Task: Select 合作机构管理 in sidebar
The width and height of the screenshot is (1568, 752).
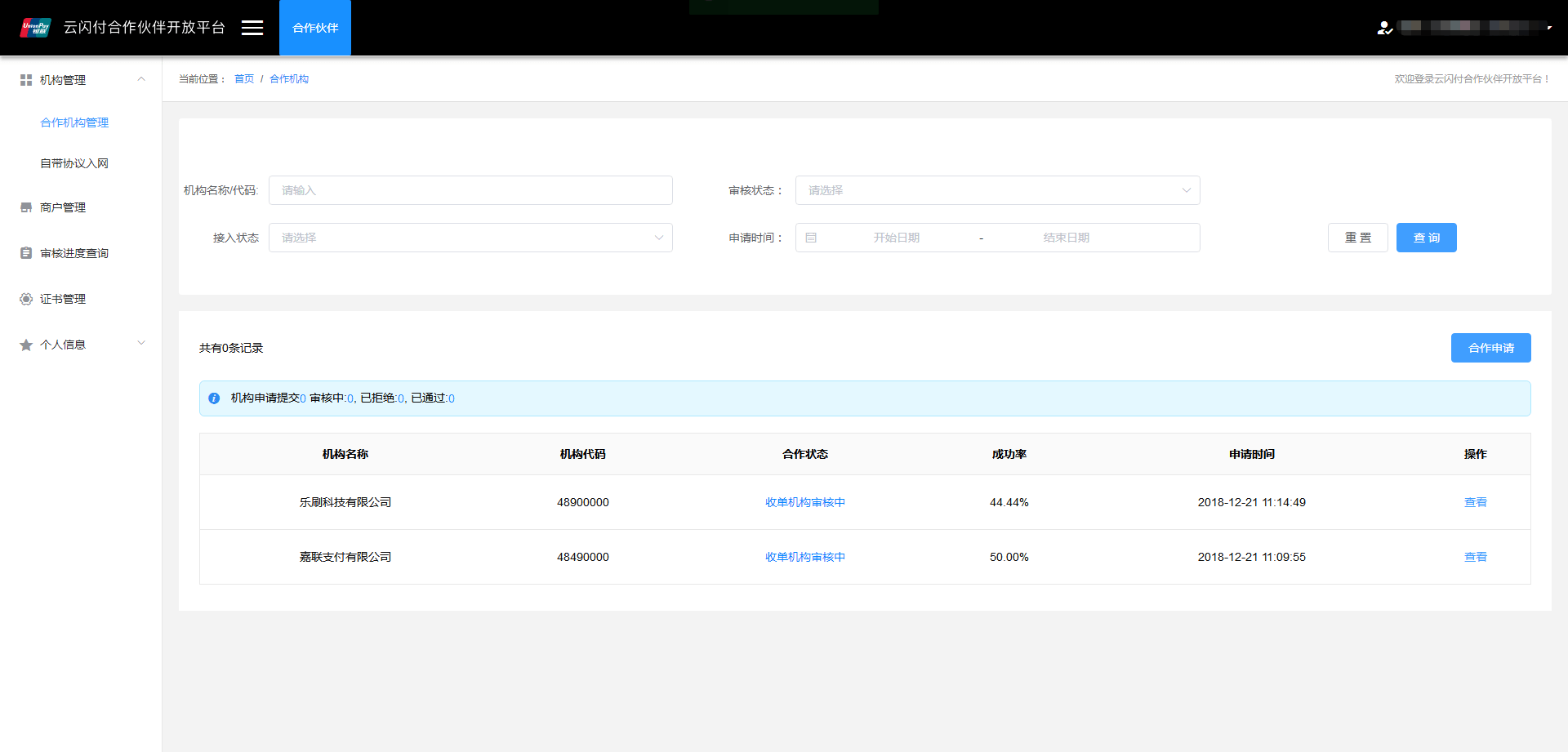Action: [x=74, y=122]
